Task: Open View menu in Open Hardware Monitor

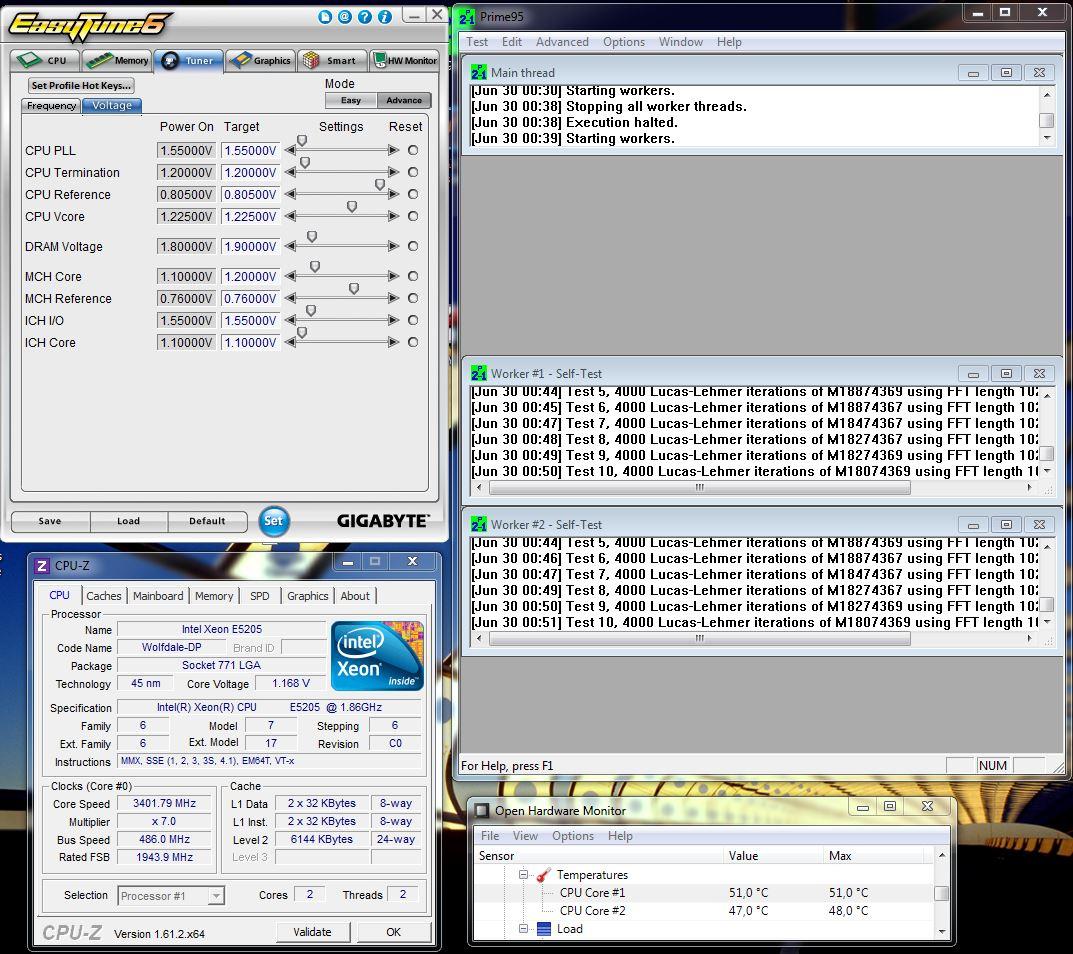Action: (x=525, y=836)
